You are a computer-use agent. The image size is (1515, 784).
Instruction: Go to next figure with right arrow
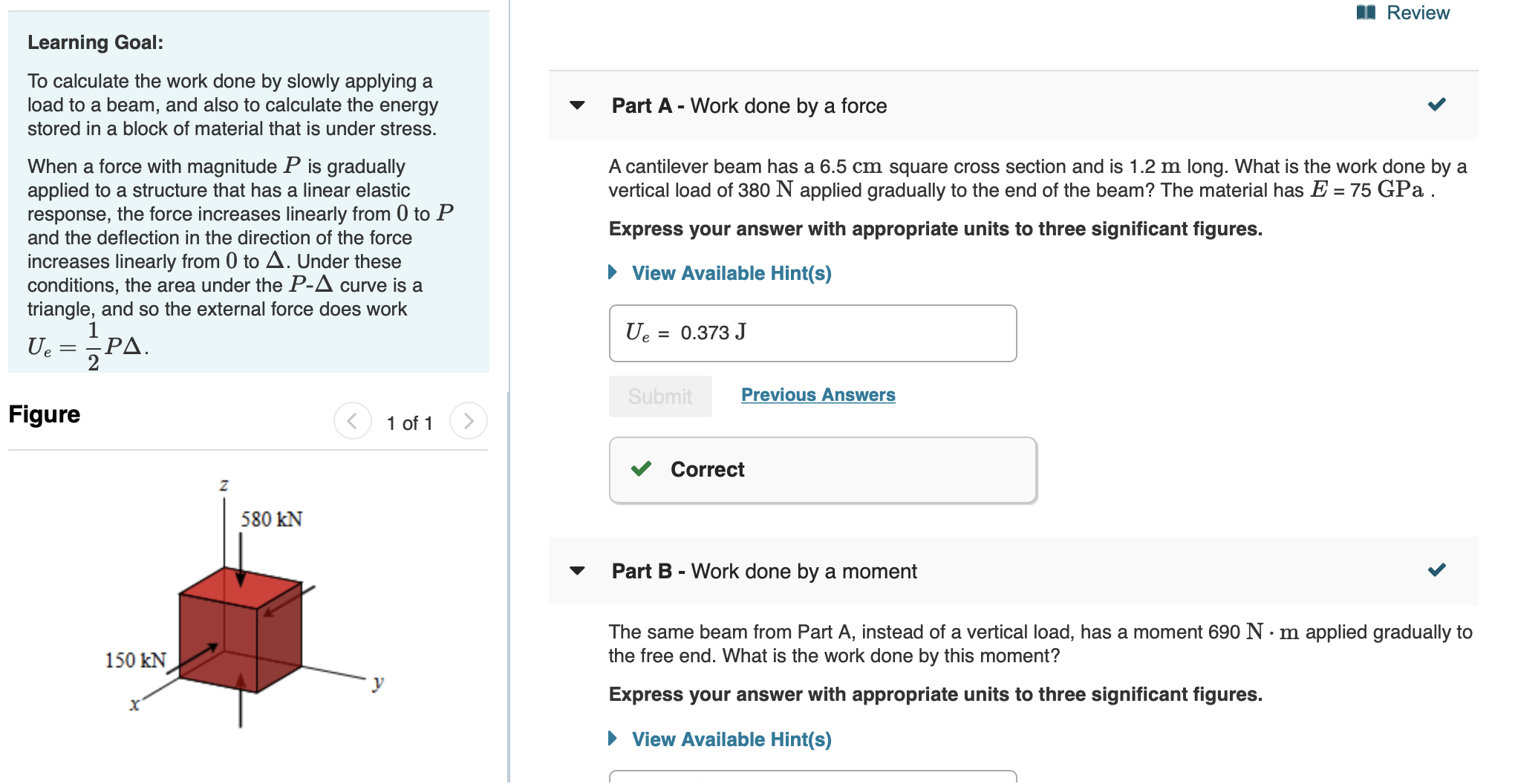point(469,420)
